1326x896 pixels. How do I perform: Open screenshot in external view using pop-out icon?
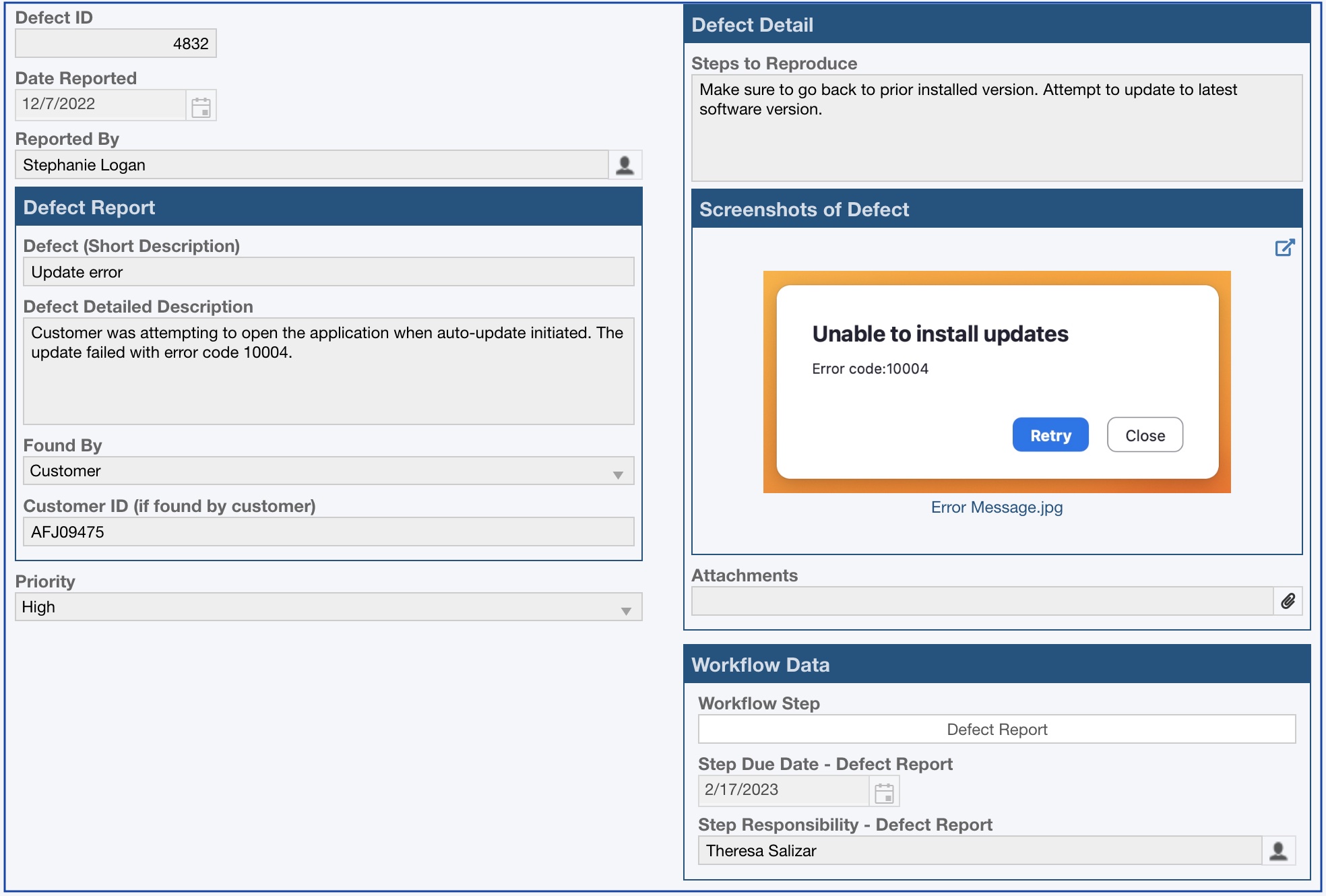(x=1284, y=248)
